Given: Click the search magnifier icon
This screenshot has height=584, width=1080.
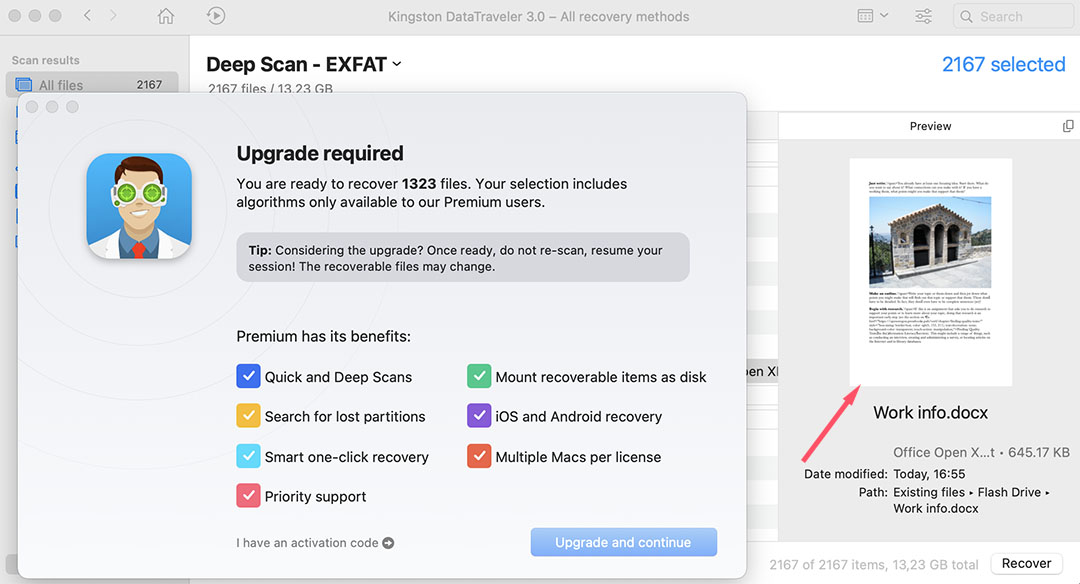Looking at the screenshot, I should [966, 16].
